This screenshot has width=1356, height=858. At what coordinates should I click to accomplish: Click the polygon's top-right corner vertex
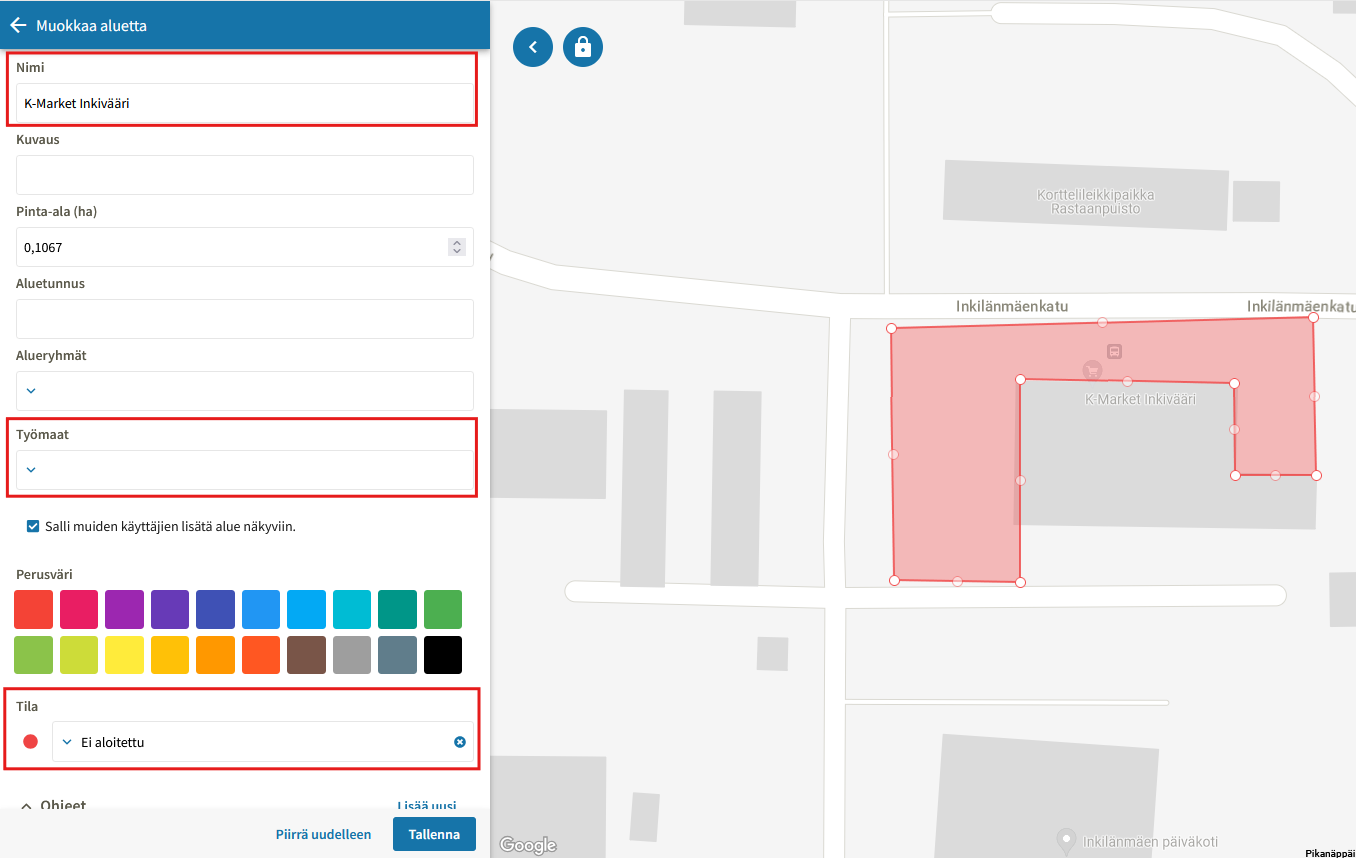[1313, 317]
